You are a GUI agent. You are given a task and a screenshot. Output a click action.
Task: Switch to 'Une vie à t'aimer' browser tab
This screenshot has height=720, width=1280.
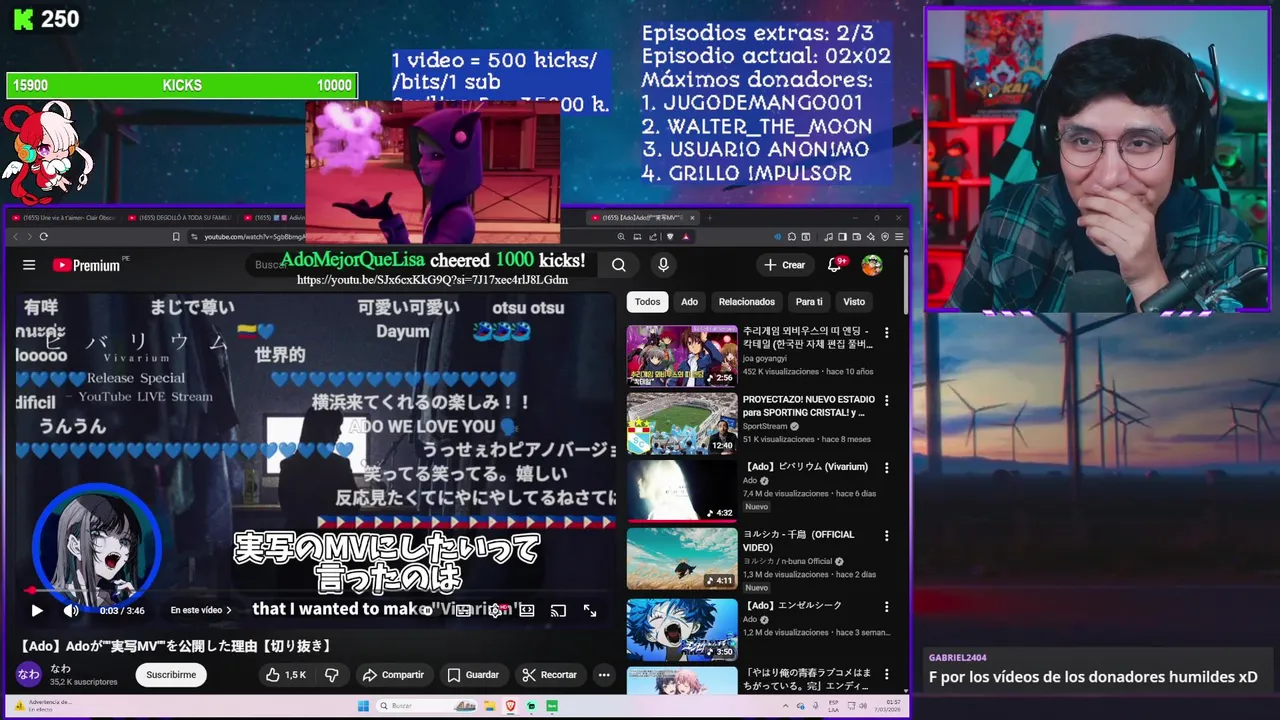tap(63, 217)
